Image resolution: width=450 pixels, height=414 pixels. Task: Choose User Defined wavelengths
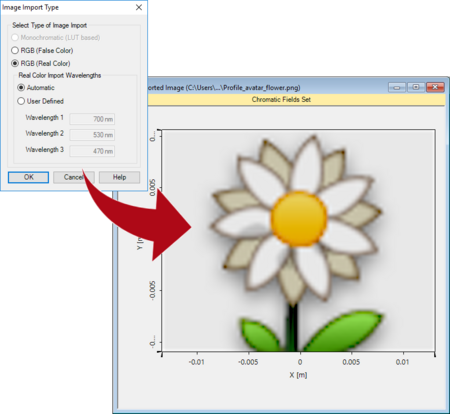click(x=40, y=101)
